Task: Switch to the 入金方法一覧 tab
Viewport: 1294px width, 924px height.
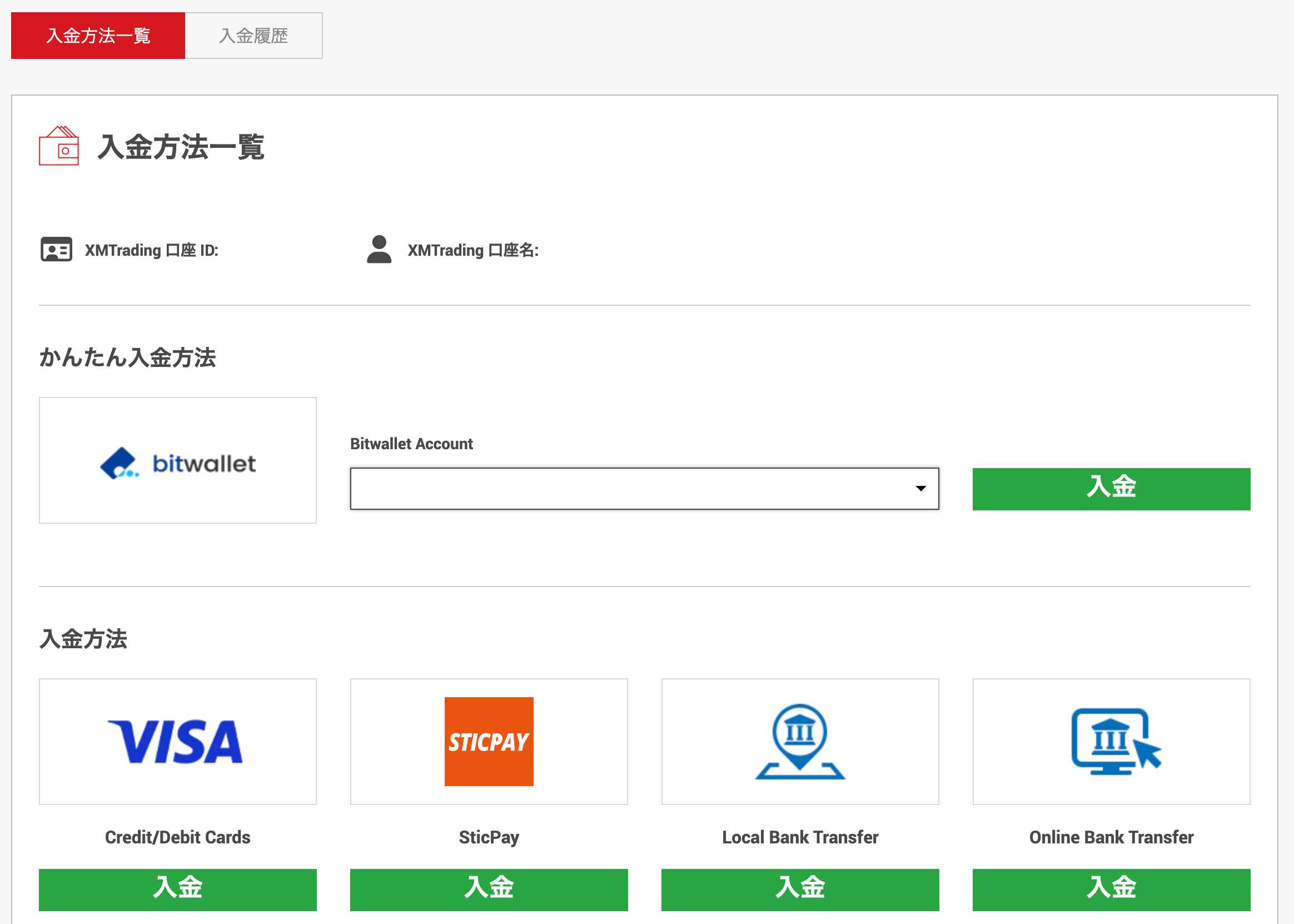Action: pyautogui.click(x=98, y=36)
